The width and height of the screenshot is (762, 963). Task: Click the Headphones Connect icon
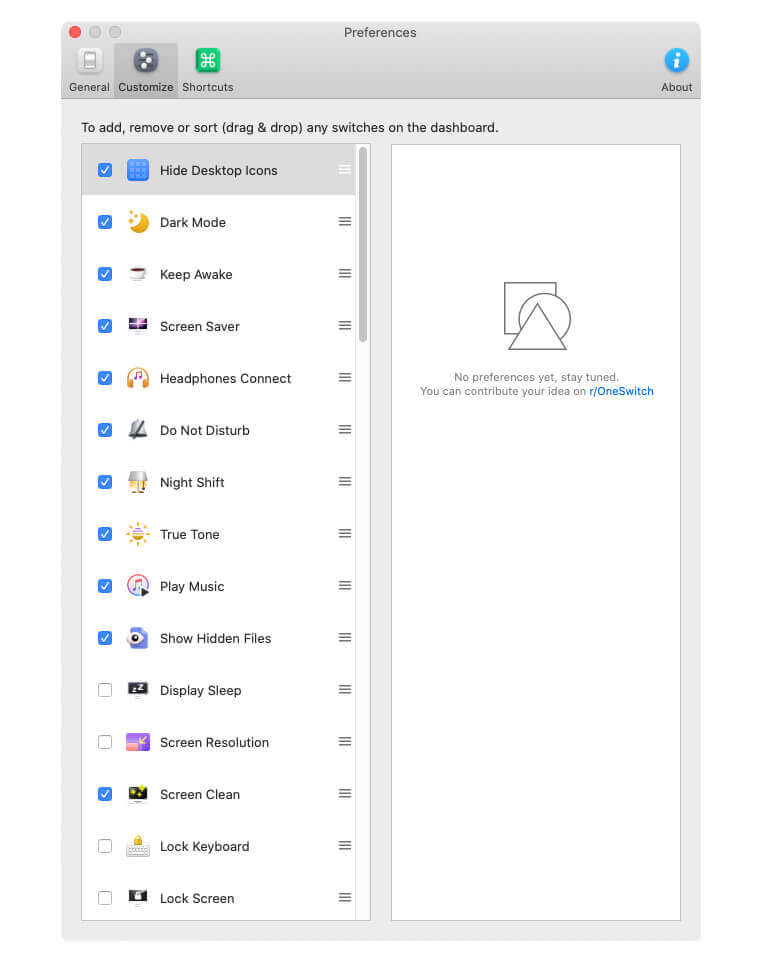(x=138, y=378)
